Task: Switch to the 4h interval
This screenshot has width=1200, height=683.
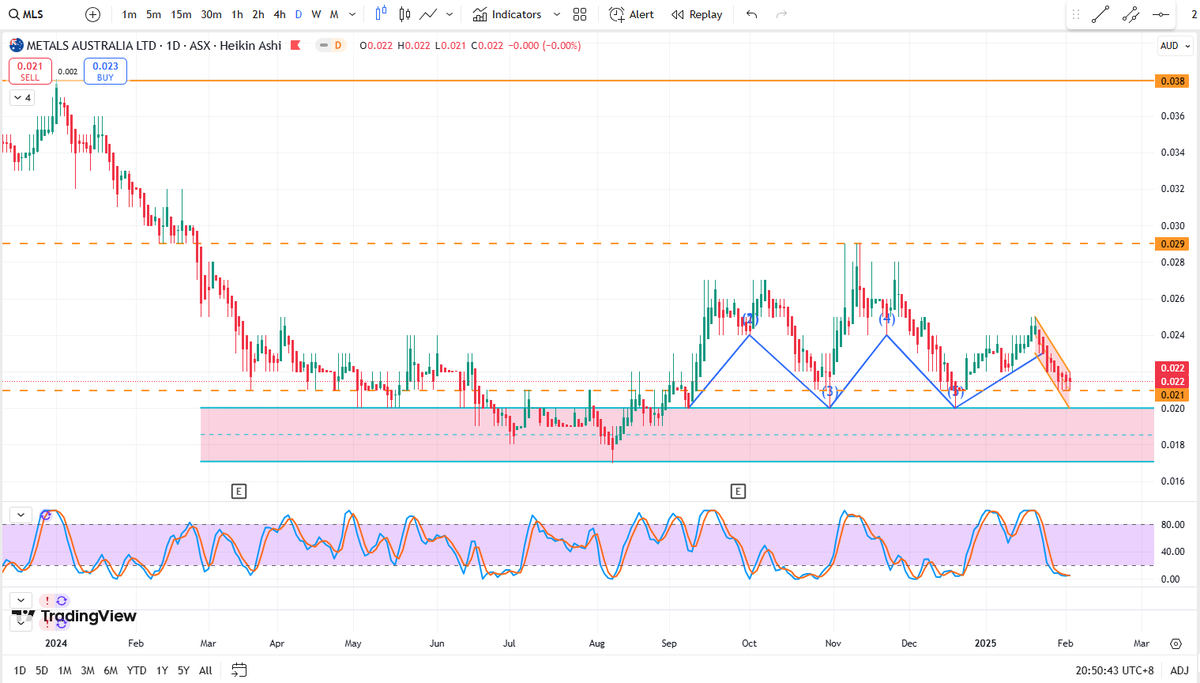Action: coord(279,14)
